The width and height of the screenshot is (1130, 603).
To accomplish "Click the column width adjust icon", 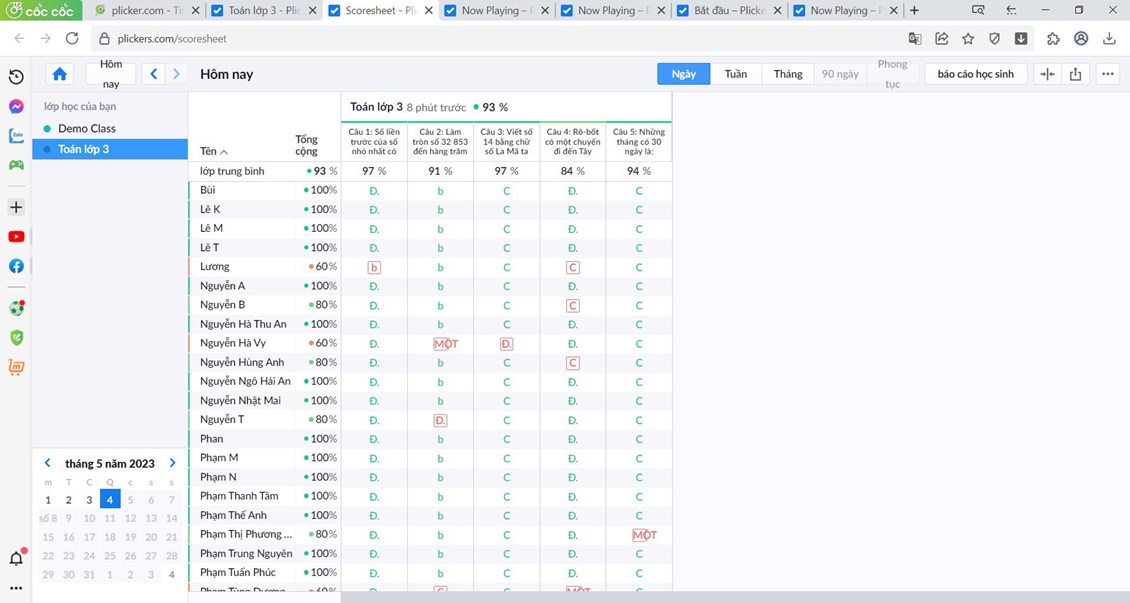I will coord(1047,74).
